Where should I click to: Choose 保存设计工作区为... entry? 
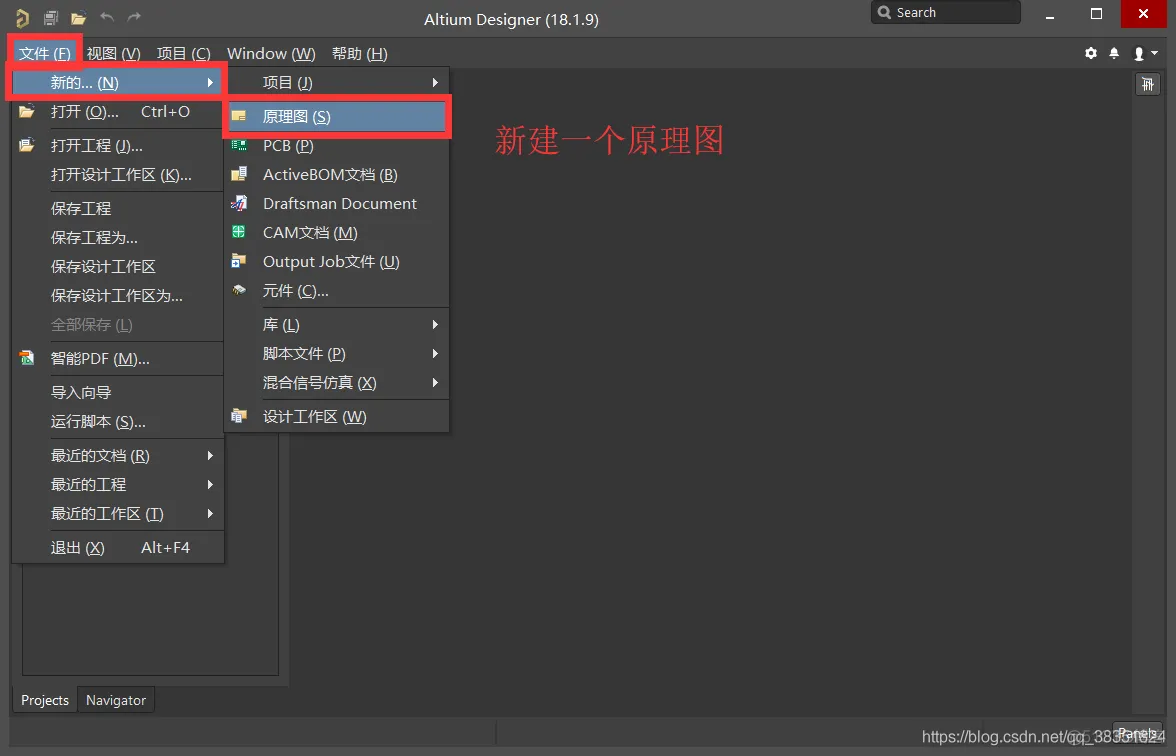pyautogui.click(x=118, y=296)
